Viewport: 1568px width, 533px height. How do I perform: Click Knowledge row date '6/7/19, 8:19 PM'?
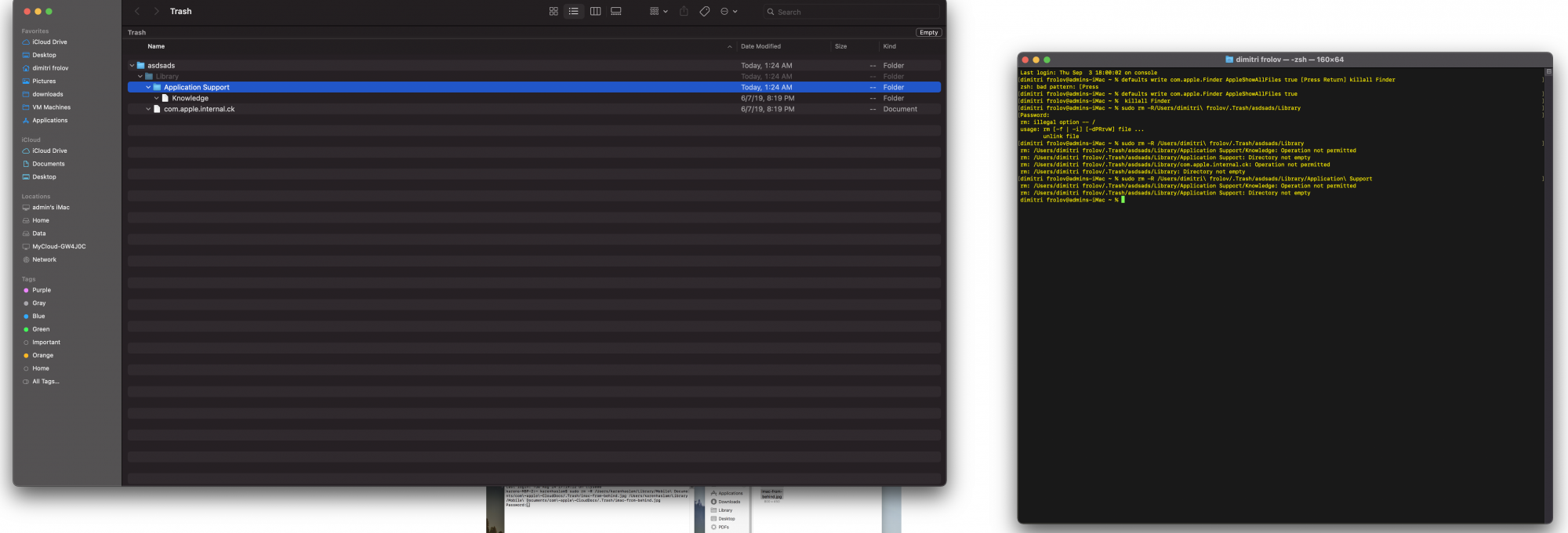tap(768, 99)
